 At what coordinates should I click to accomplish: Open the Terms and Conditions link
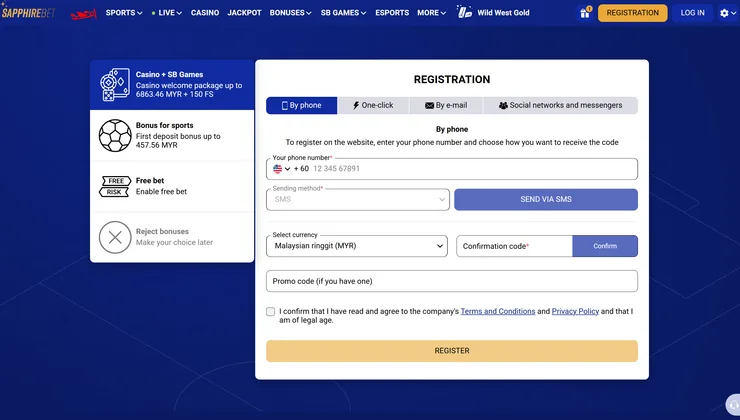[x=498, y=311]
